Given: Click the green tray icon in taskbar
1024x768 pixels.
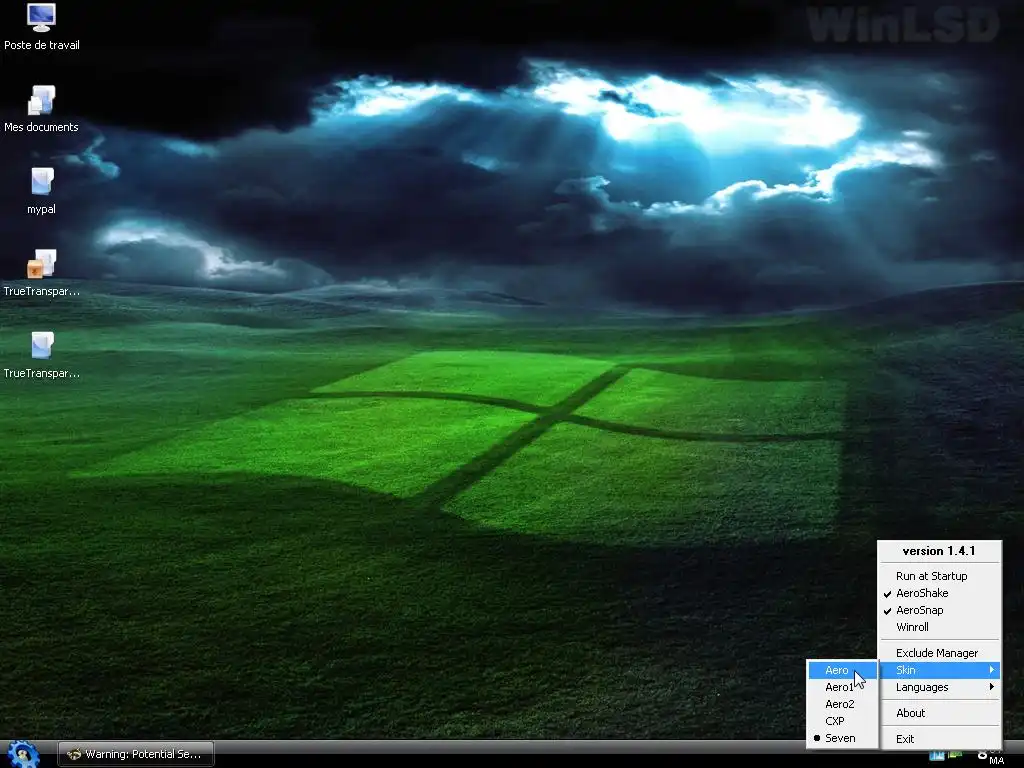Looking at the screenshot, I should pos(955,755).
